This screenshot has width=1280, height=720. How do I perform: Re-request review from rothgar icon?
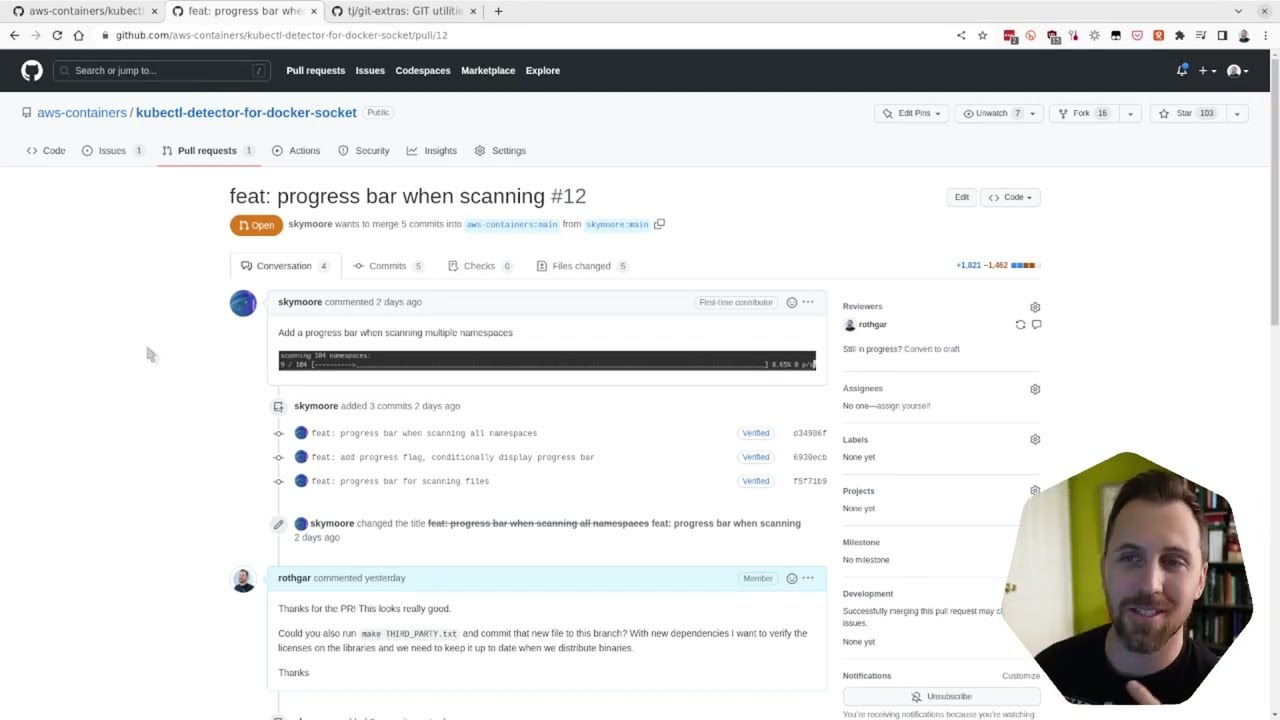tap(1020, 325)
